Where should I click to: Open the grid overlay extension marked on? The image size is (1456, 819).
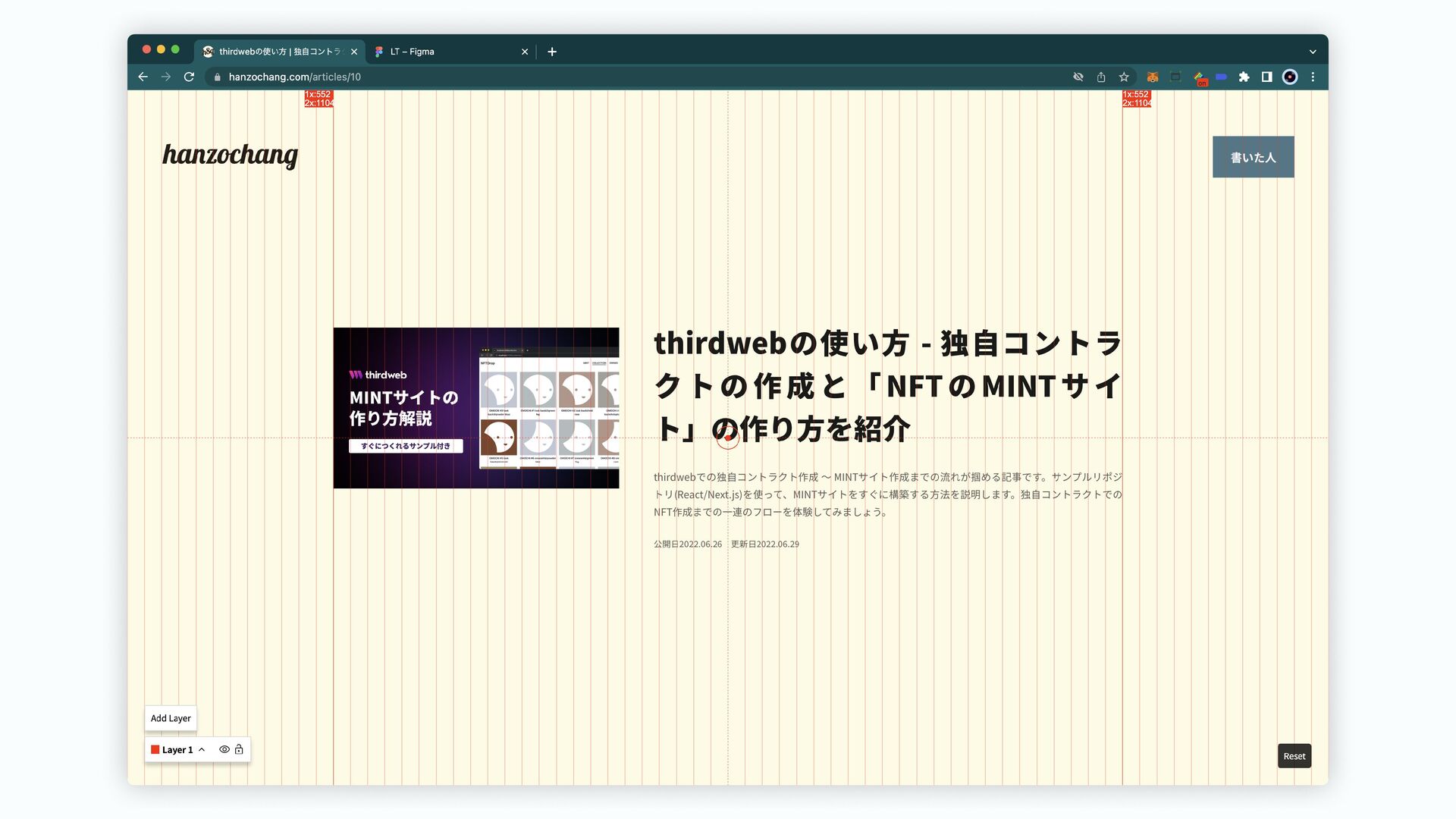pyautogui.click(x=1199, y=77)
